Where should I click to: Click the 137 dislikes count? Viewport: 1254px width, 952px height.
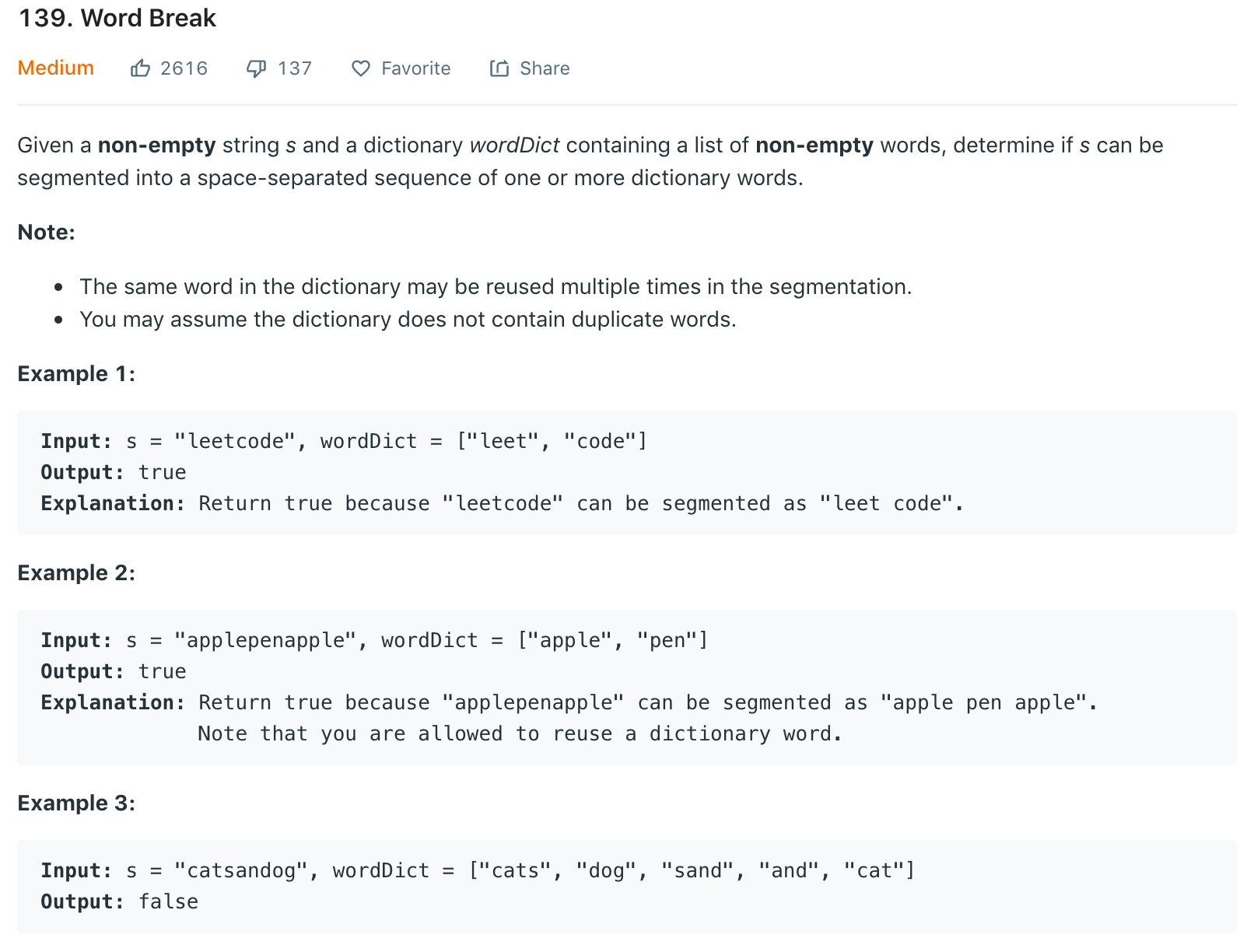coord(295,68)
